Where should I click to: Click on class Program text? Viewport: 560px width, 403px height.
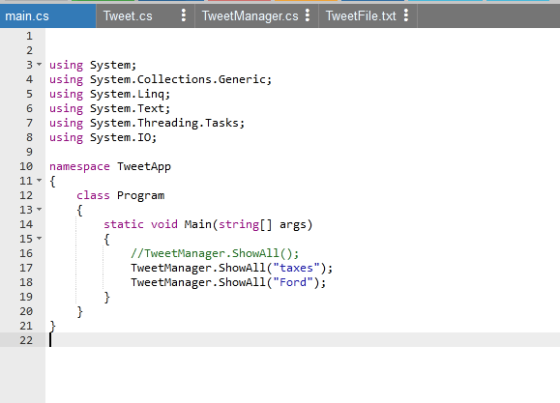pyautogui.click(x=120, y=195)
